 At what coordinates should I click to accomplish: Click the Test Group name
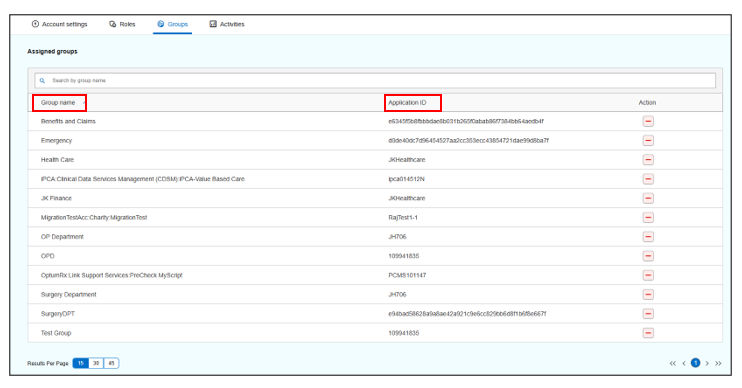point(56,333)
